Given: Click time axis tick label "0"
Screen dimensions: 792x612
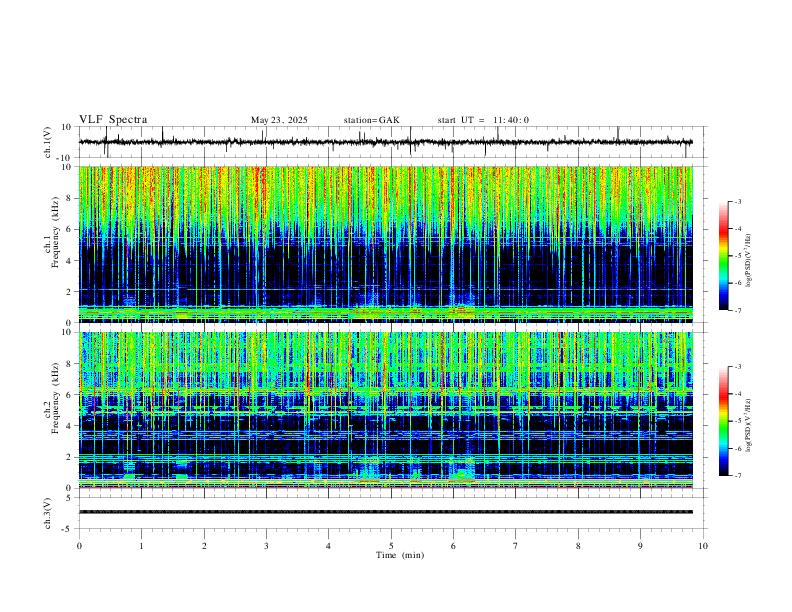Looking at the screenshot, I should (79, 546).
